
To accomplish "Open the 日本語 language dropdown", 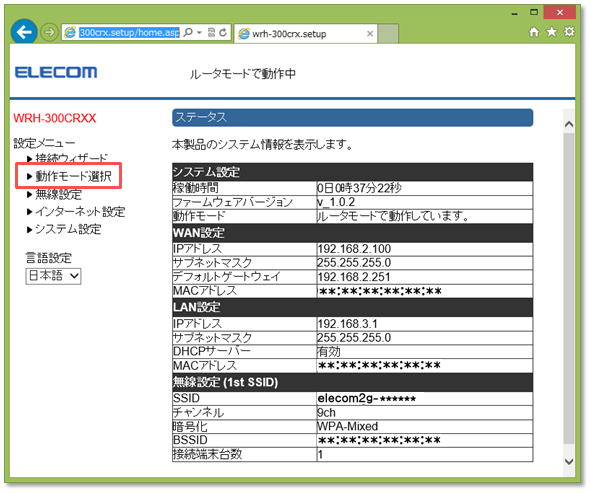I will (53, 276).
